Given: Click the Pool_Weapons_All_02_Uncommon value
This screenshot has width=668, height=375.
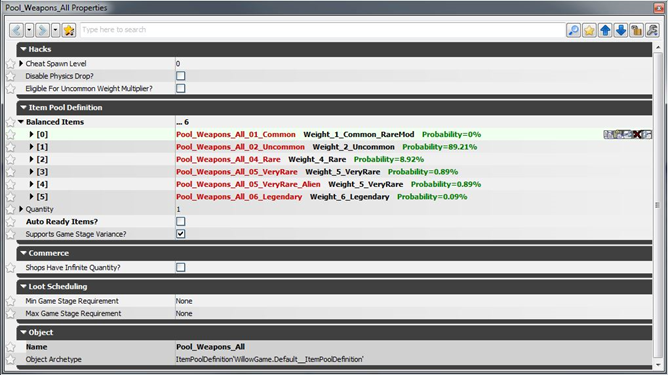Looking at the screenshot, I should pyautogui.click(x=240, y=147).
